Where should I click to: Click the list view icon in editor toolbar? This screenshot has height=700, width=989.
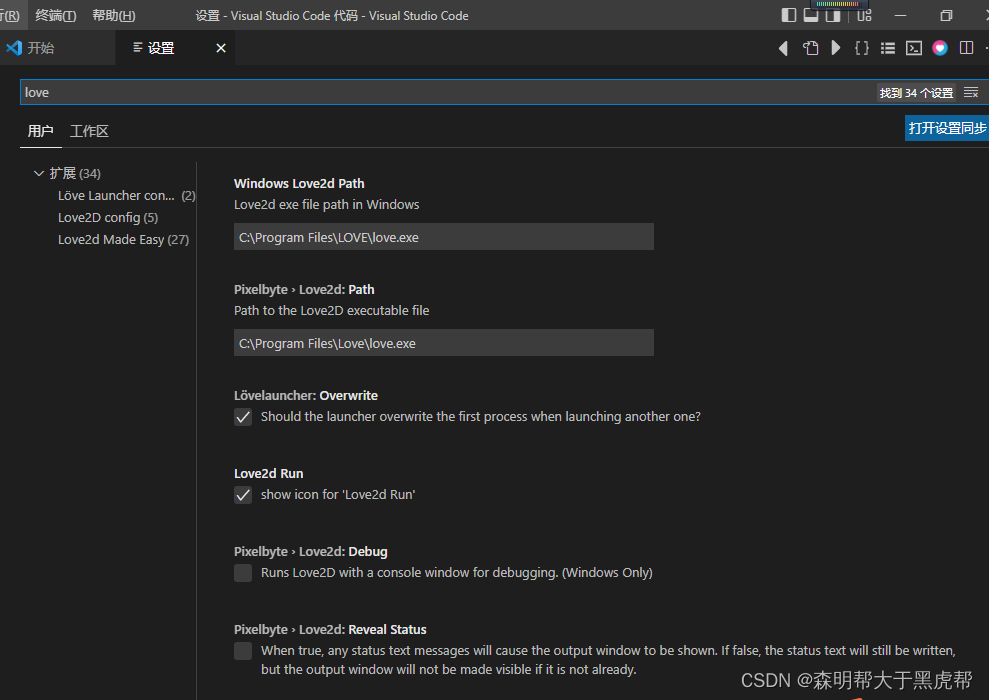coord(888,48)
